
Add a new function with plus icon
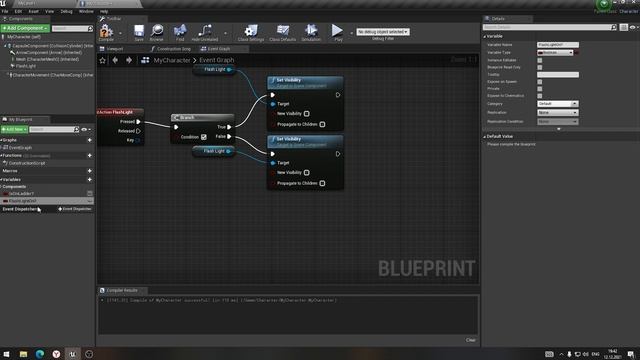pos(89,156)
